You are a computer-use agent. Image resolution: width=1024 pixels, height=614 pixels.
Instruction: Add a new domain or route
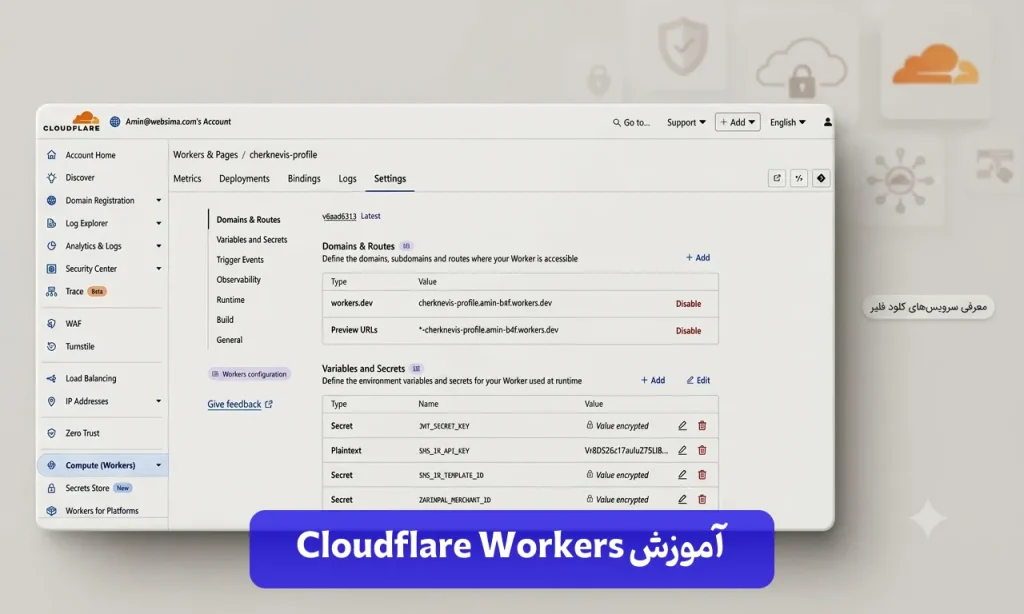697,258
